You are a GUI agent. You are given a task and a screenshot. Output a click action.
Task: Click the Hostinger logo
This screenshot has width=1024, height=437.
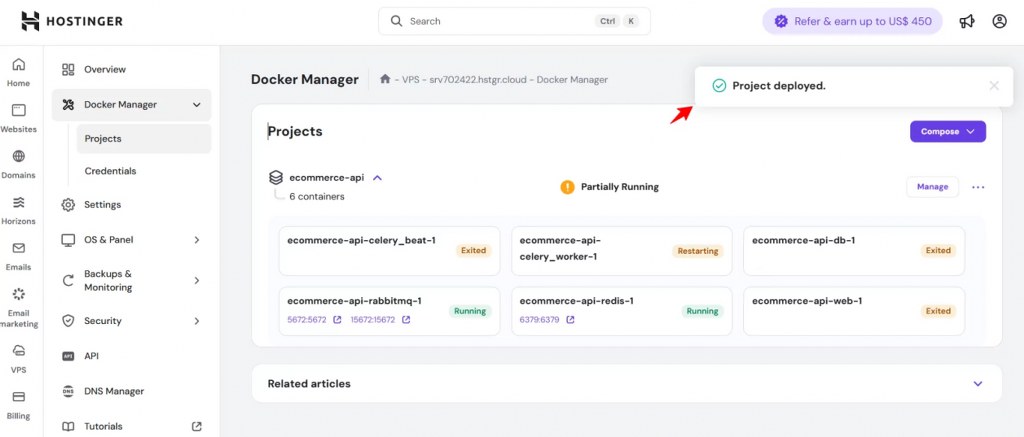(x=72, y=21)
